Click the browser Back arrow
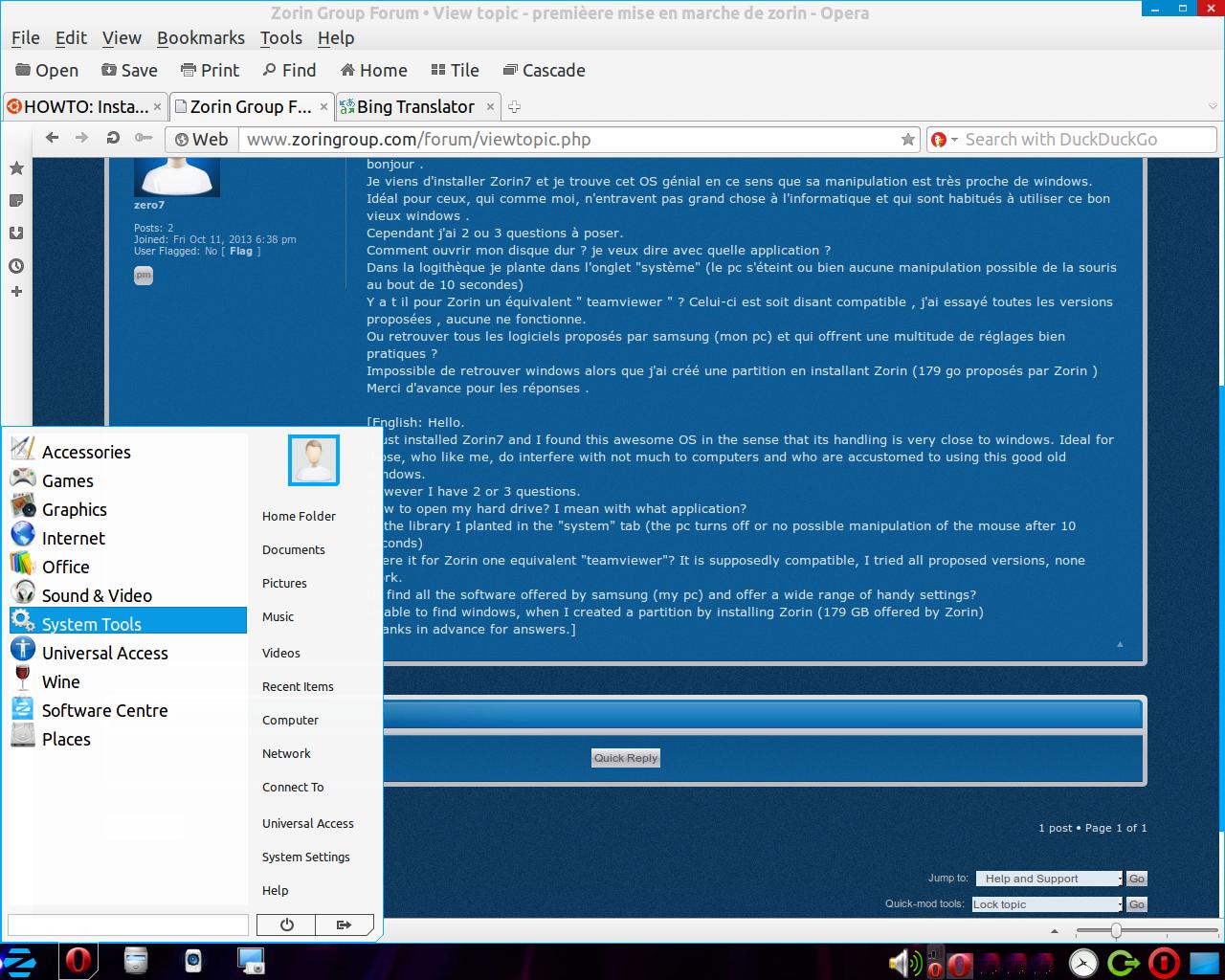The width and height of the screenshot is (1225, 980). [53, 138]
